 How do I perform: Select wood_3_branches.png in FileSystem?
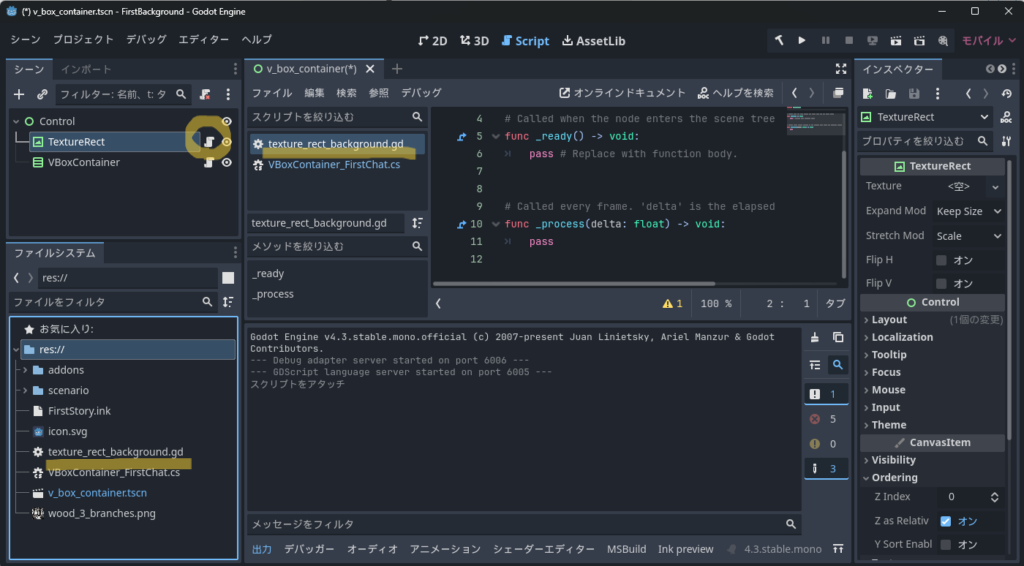(x=101, y=514)
